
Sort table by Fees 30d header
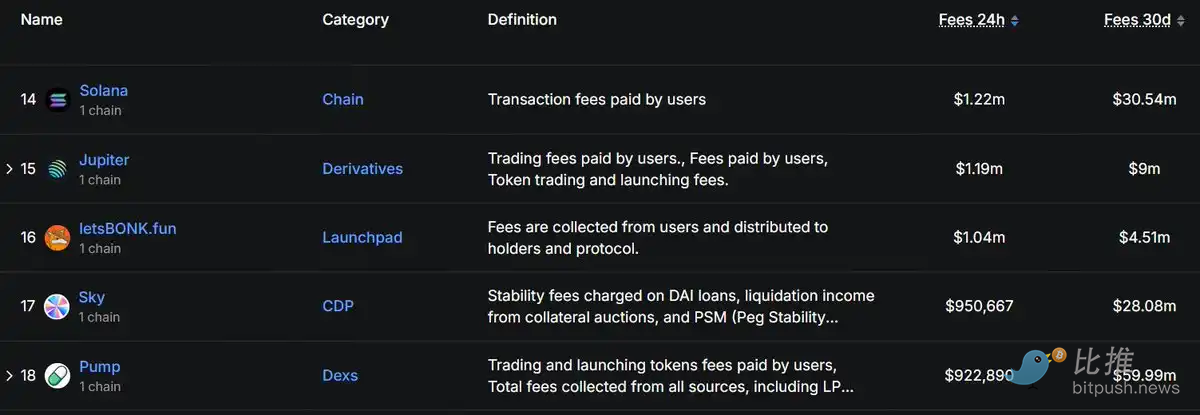click(1138, 19)
